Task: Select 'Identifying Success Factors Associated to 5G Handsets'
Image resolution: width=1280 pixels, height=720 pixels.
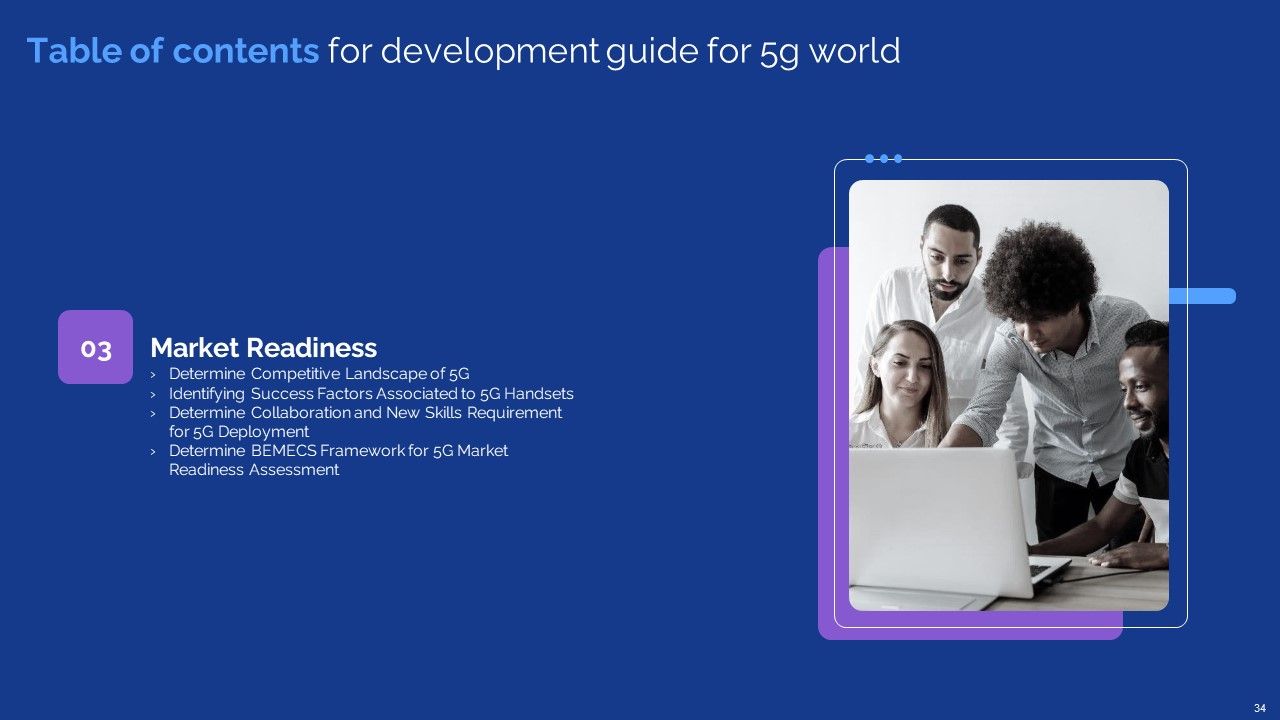Action: (371, 393)
